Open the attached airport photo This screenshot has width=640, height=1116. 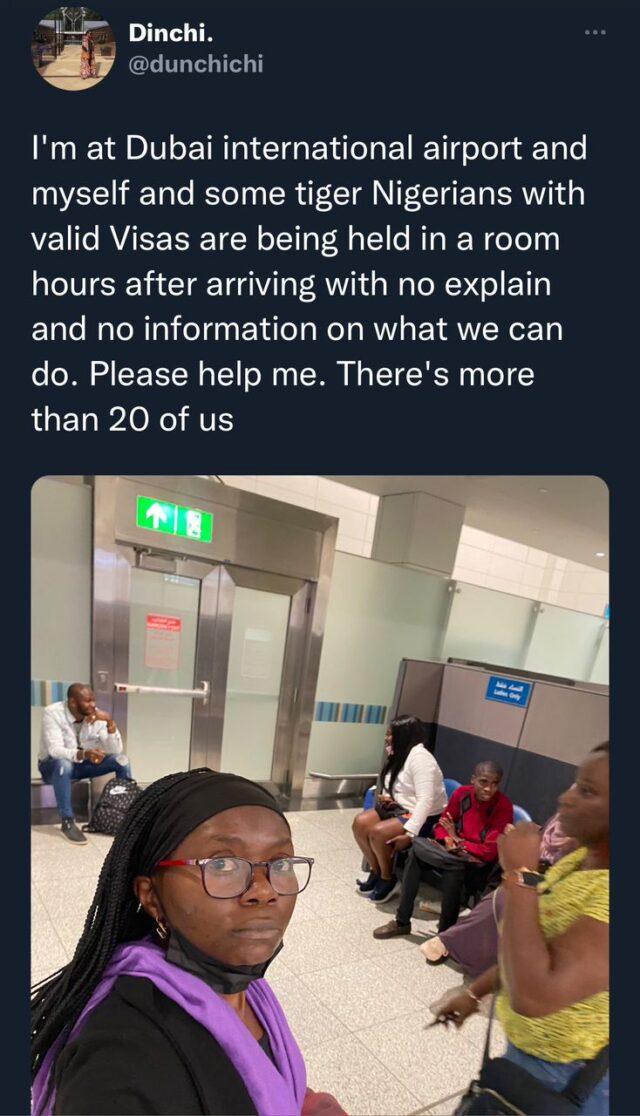320,795
